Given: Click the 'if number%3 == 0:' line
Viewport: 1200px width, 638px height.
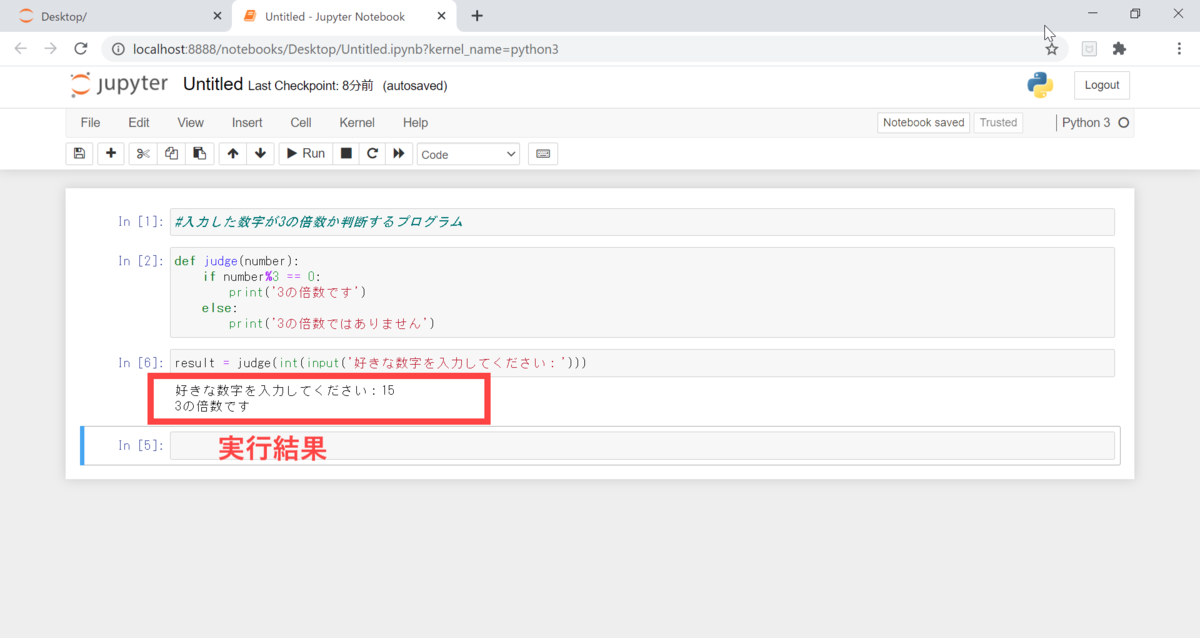Looking at the screenshot, I should [262, 277].
